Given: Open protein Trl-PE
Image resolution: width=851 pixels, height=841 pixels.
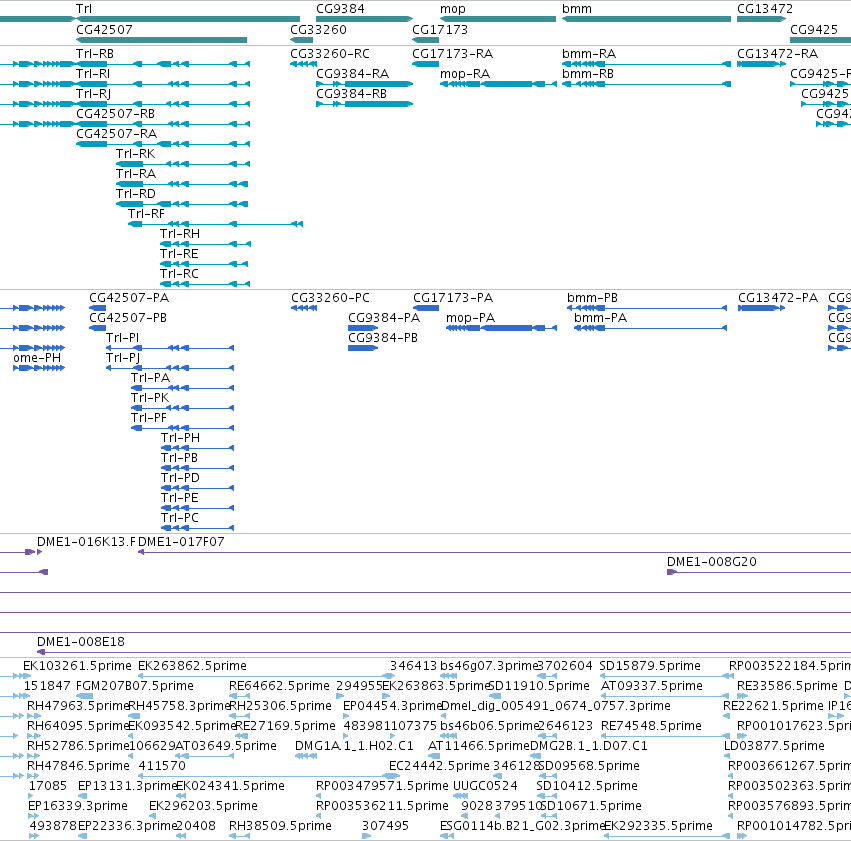Looking at the screenshot, I should [x=180, y=499].
